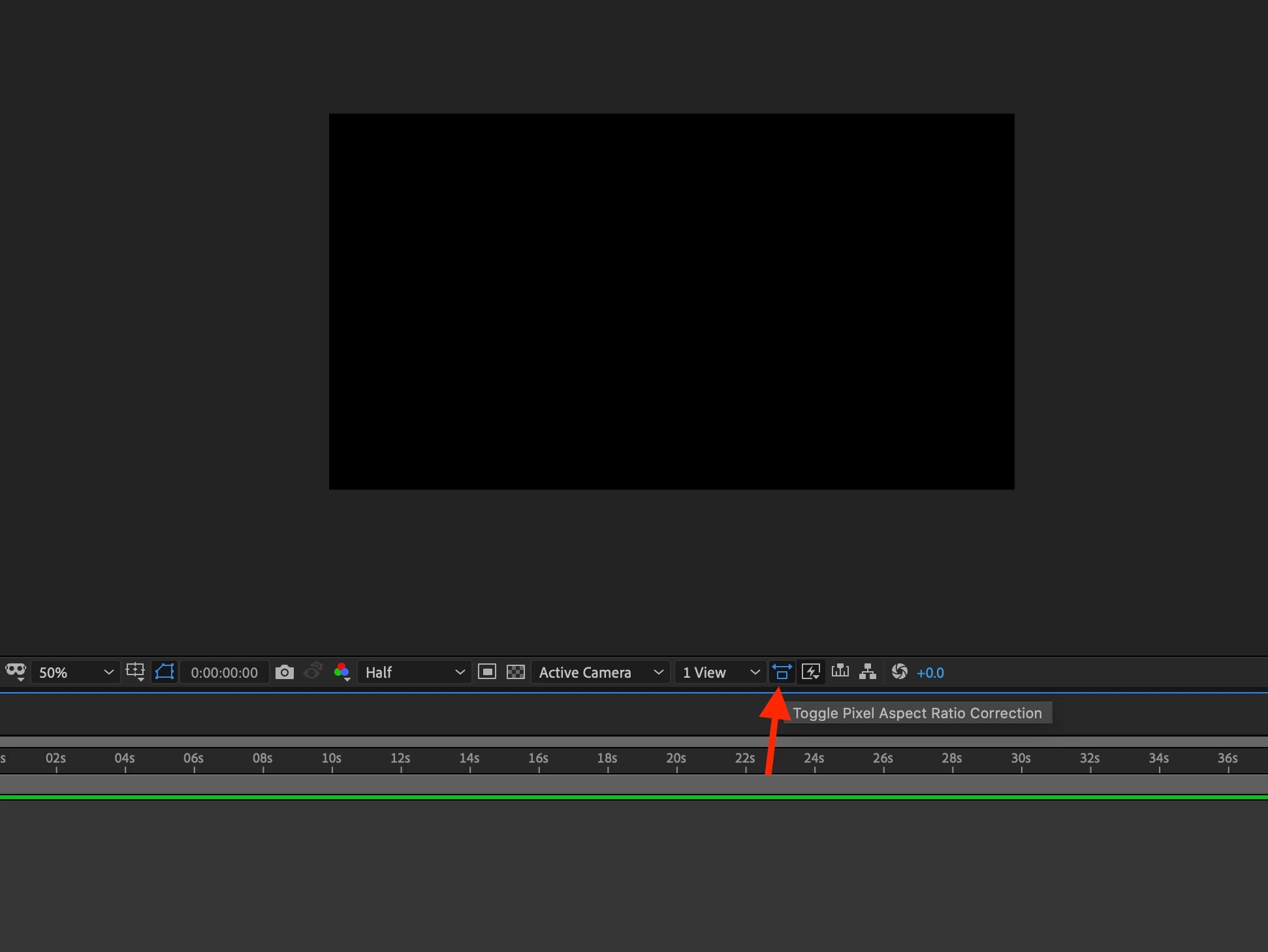Toggle the transparency grid checkerboard
The width and height of the screenshot is (1268, 952).
(516, 672)
